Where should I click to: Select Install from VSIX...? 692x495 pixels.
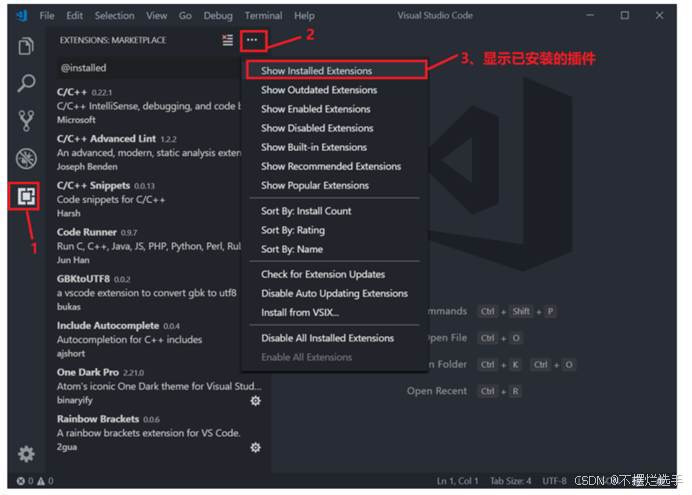(x=335, y=312)
